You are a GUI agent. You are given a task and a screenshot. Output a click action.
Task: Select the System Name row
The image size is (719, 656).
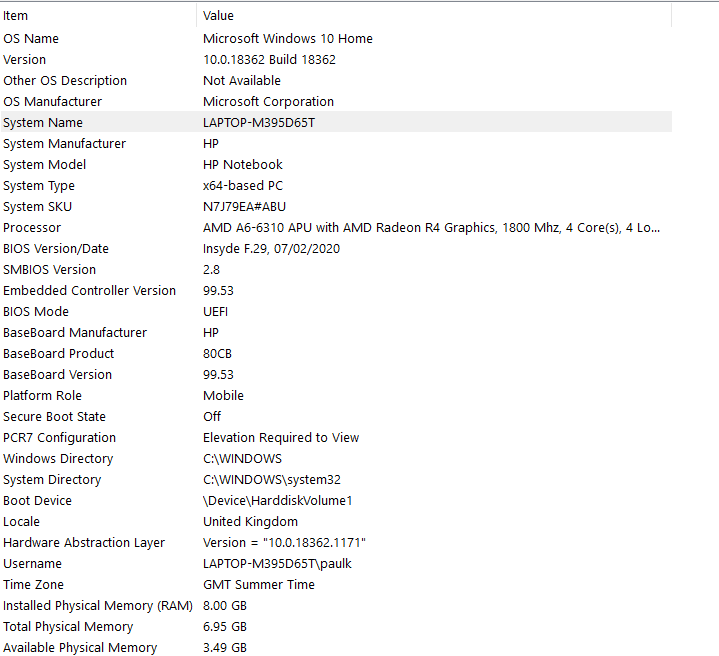point(336,122)
